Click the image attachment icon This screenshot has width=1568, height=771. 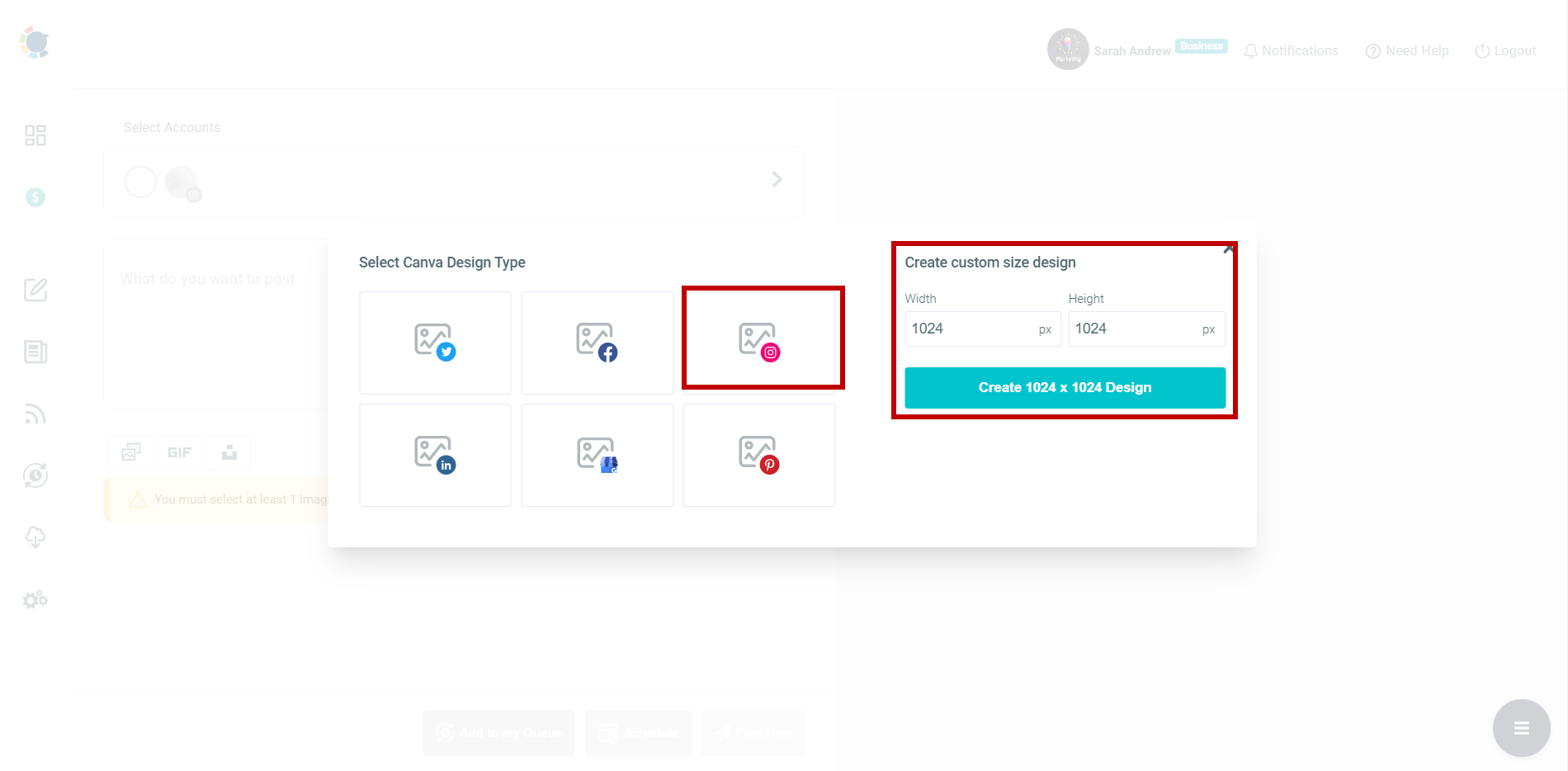coord(130,452)
